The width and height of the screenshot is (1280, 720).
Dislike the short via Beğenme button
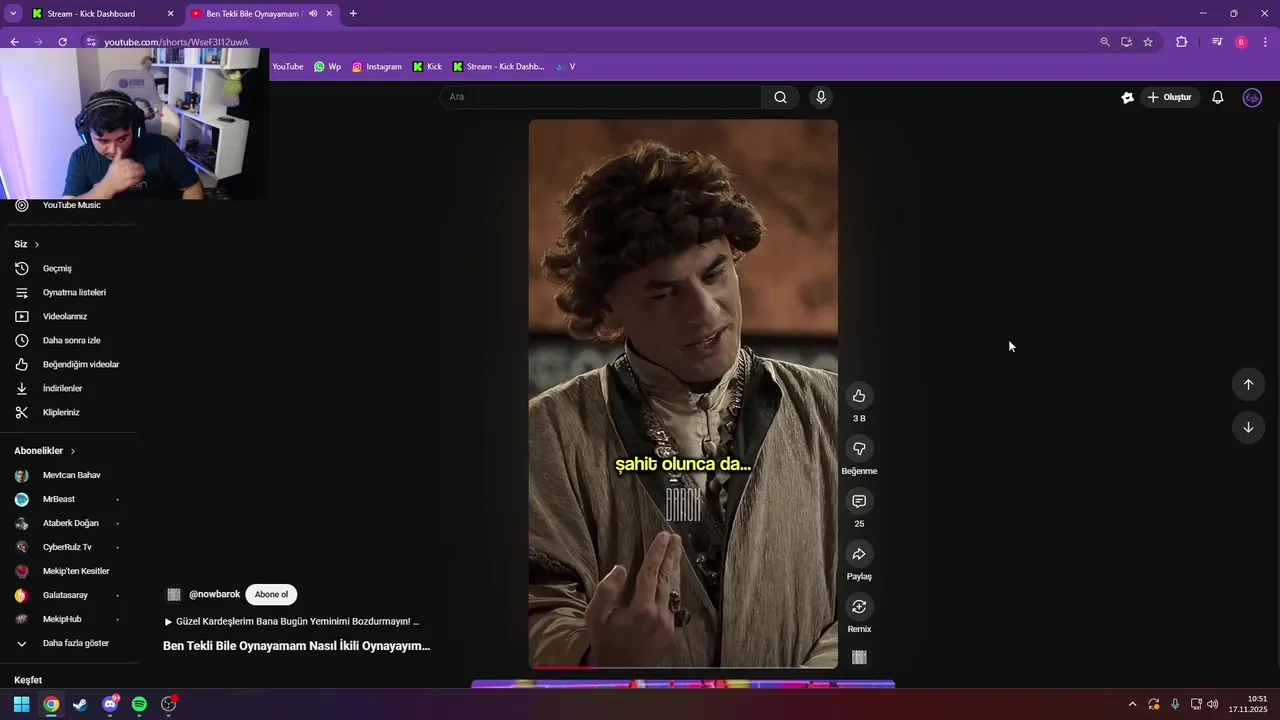point(859,449)
